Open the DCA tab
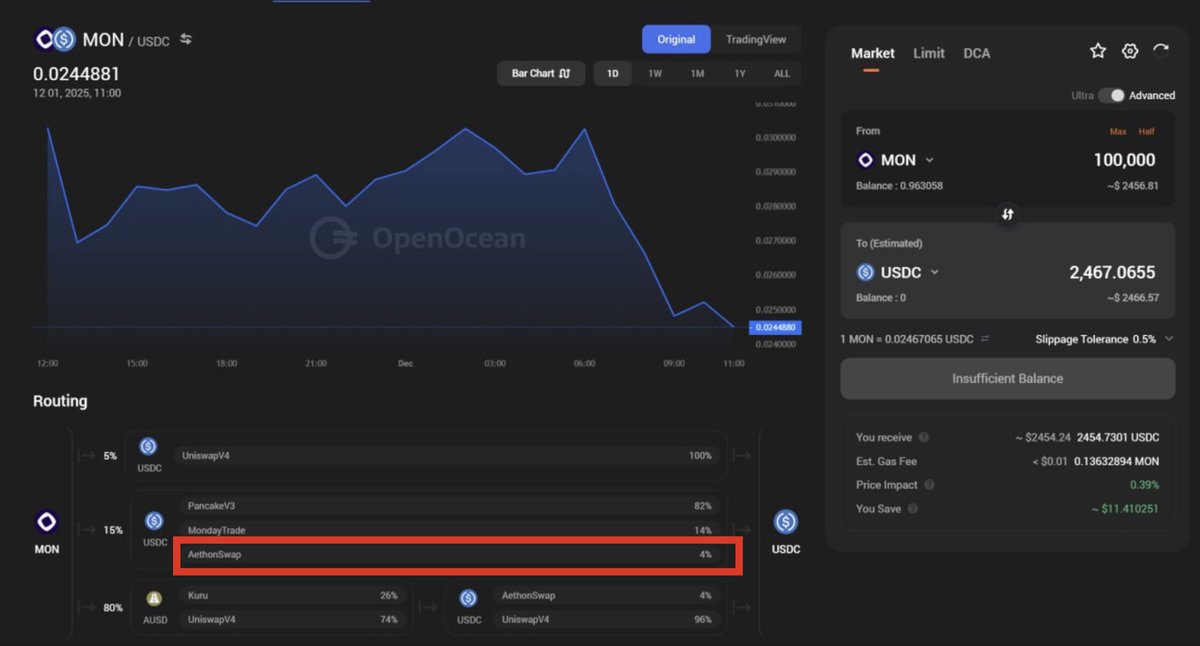Viewport: 1200px width, 646px height. [x=977, y=53]
